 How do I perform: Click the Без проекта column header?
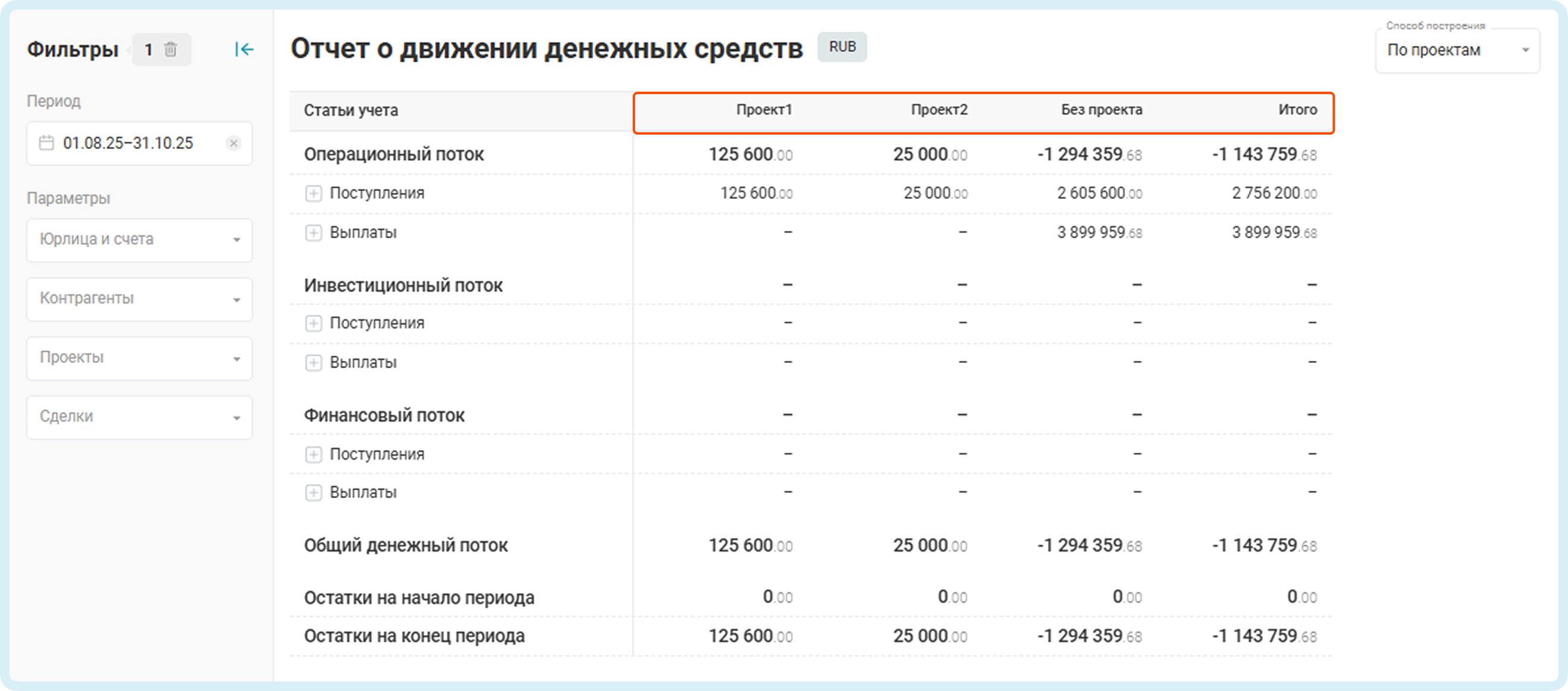[1101, 110]
